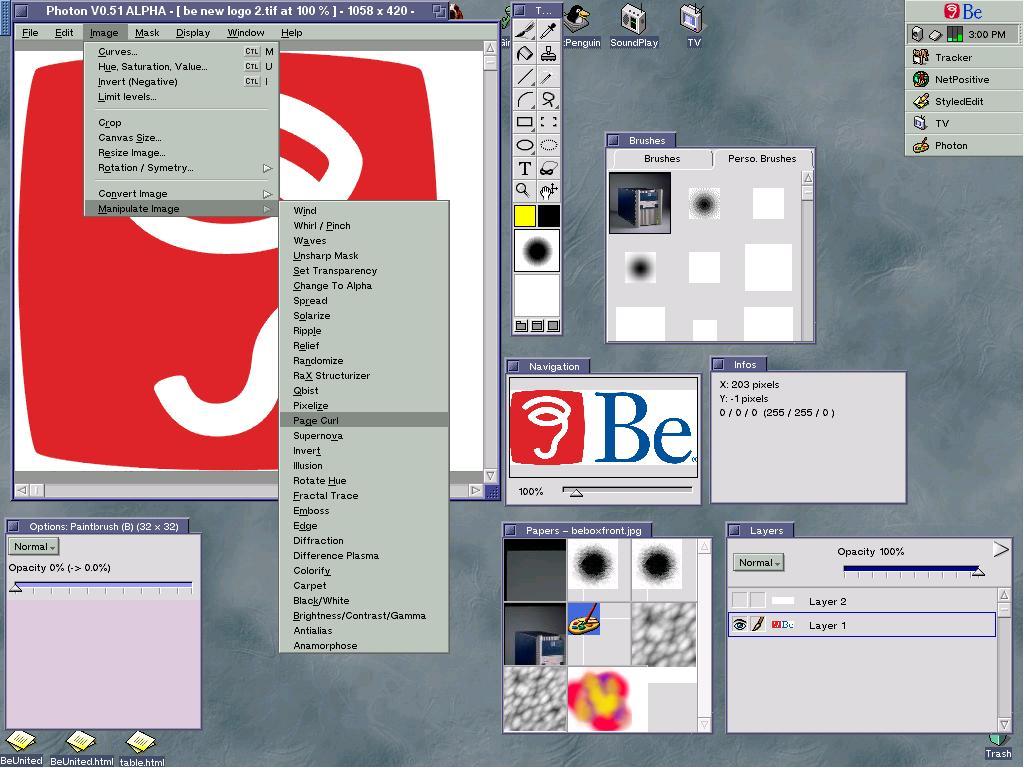Open the SoundPlay desktop icon
The image size is (1024, 768).
point(633,26)
